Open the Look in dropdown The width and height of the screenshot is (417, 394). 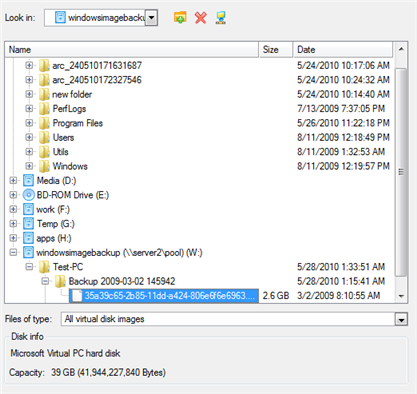[152, 18]
